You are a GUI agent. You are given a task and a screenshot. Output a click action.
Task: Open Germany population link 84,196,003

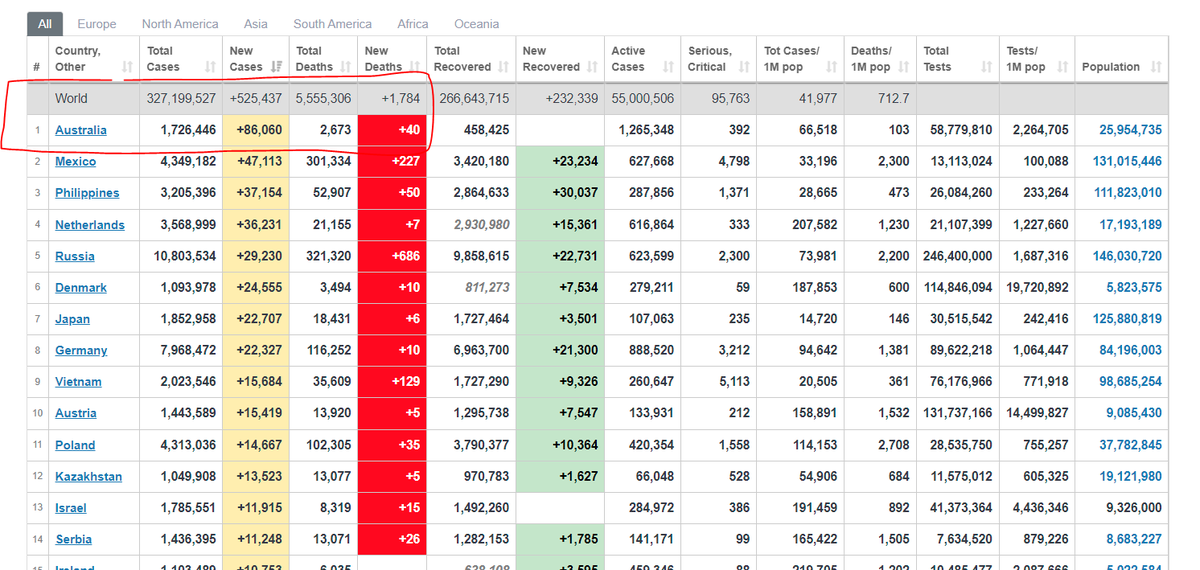pyautogui.click(x=1131, y=350)
